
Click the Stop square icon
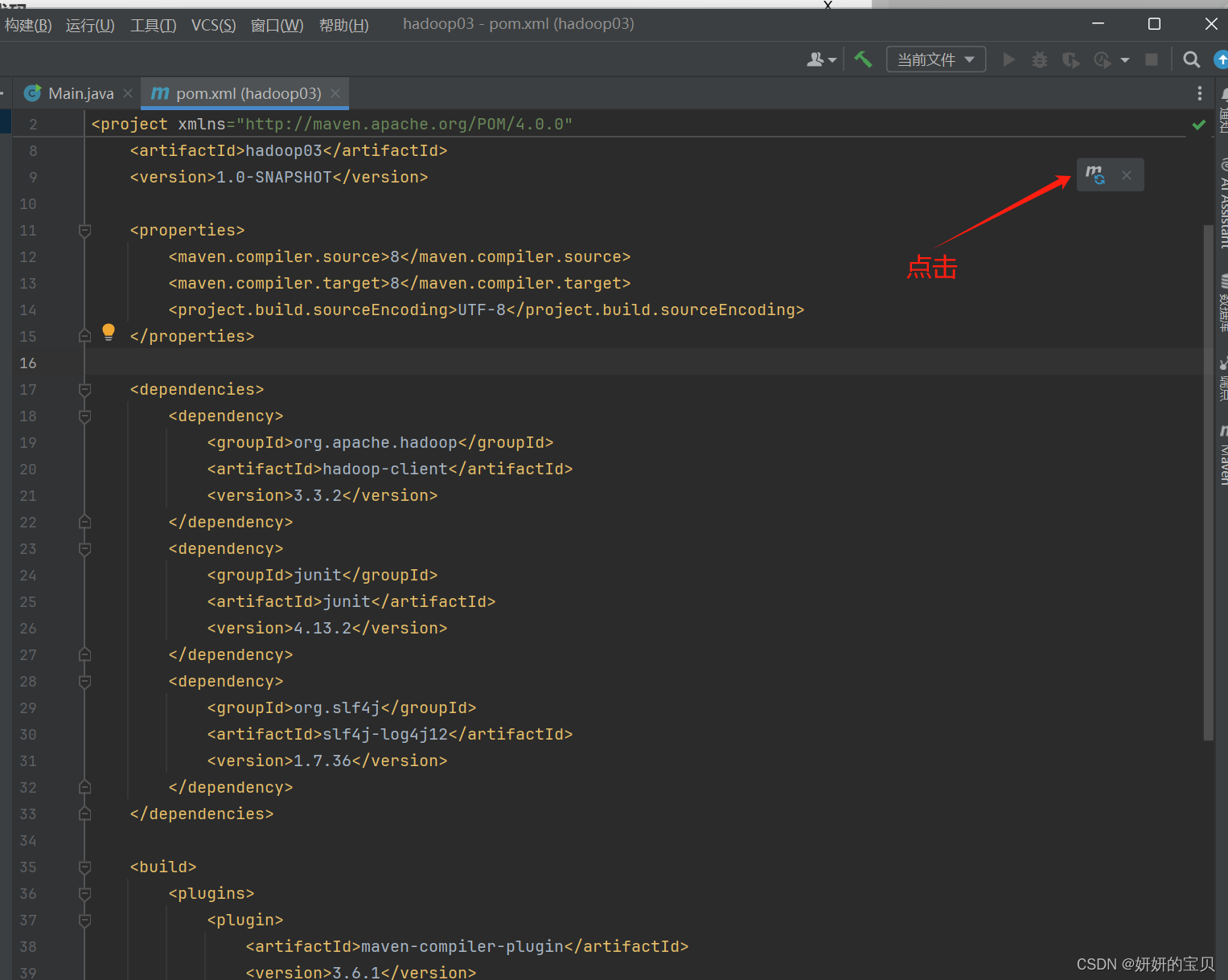pyautogui.click(x=1152, y=59)
